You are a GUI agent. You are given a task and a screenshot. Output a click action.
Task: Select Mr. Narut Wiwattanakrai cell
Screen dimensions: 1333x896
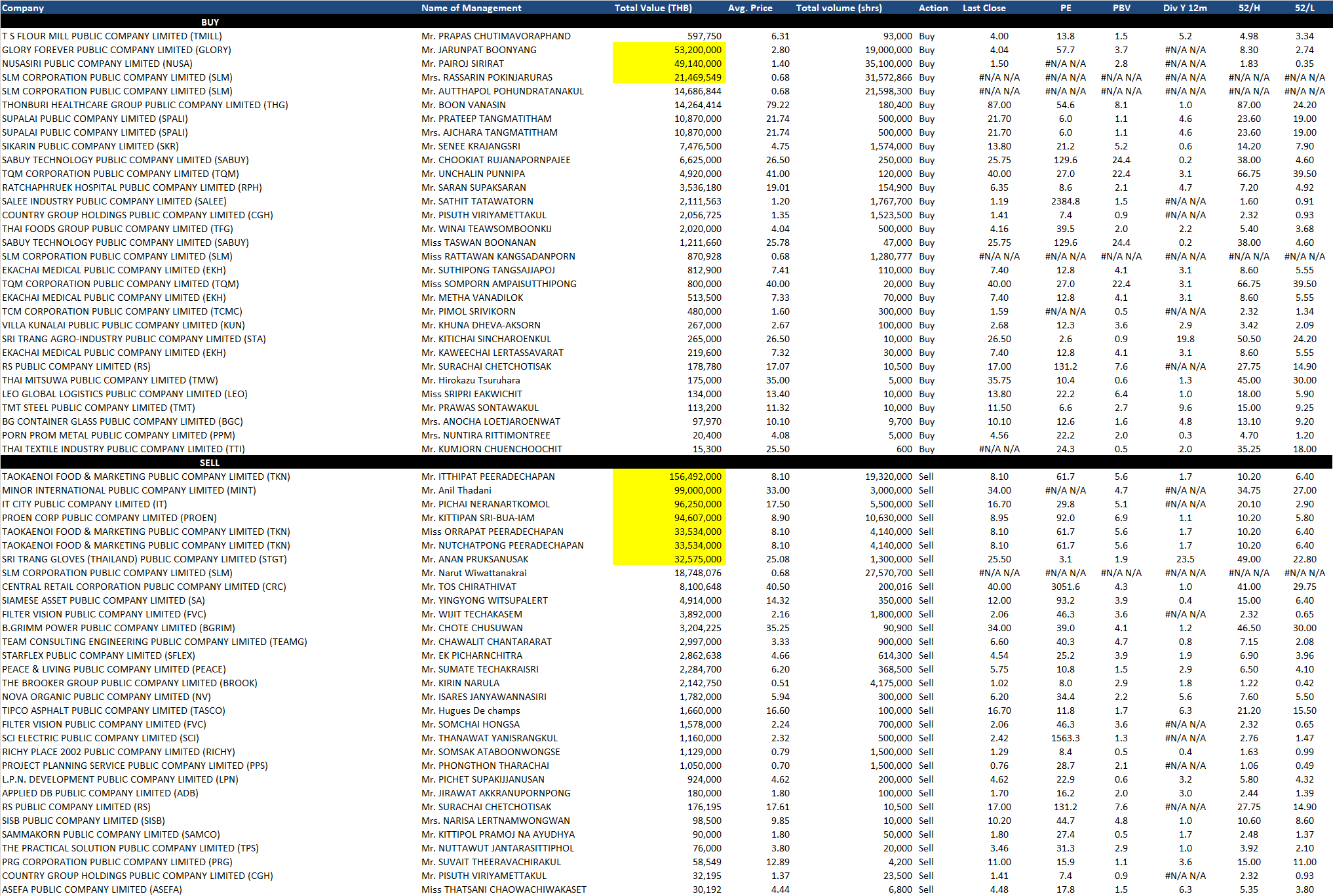click(x=474, y=573)
